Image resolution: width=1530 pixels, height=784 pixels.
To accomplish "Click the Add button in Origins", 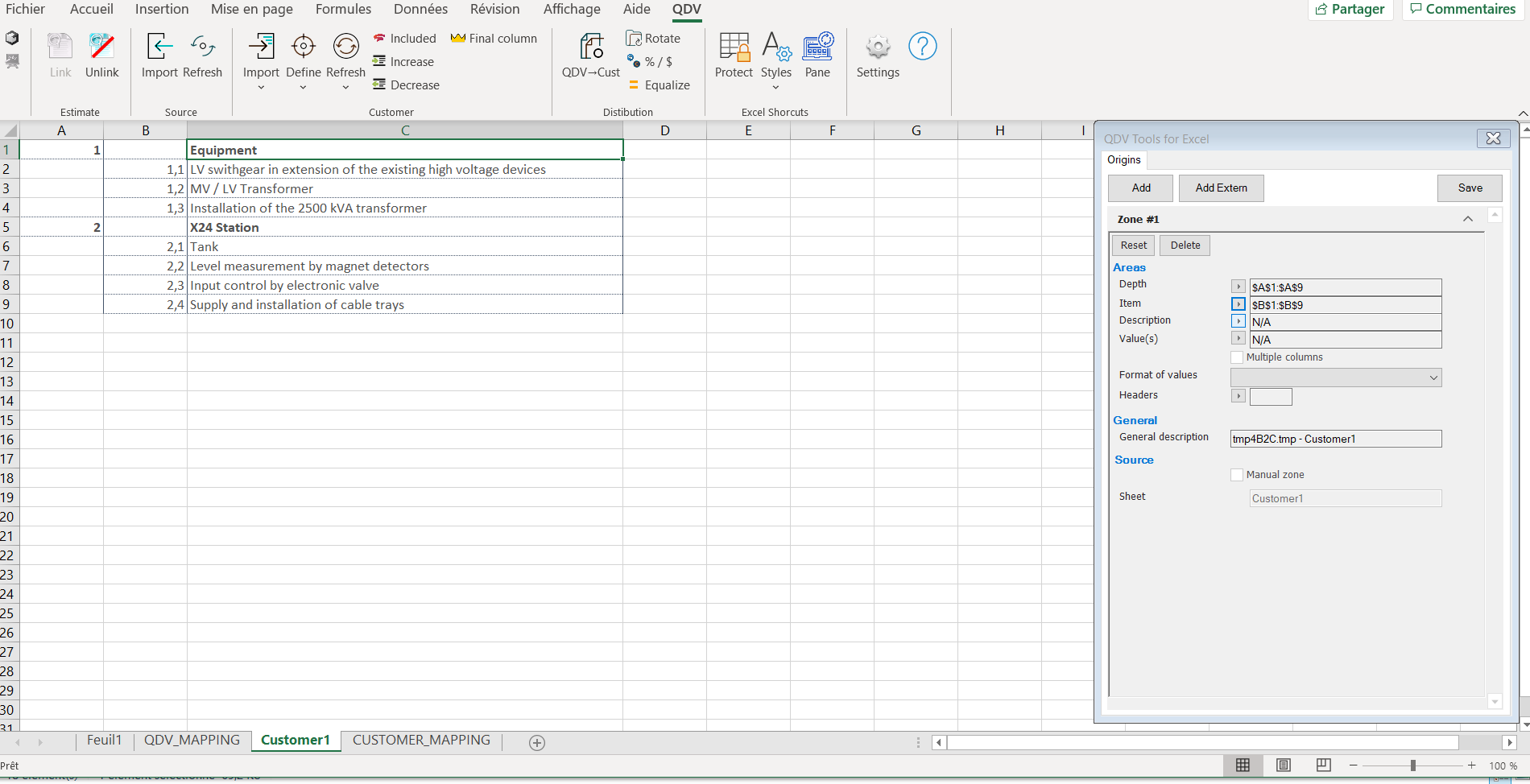I will (1141, 188).
